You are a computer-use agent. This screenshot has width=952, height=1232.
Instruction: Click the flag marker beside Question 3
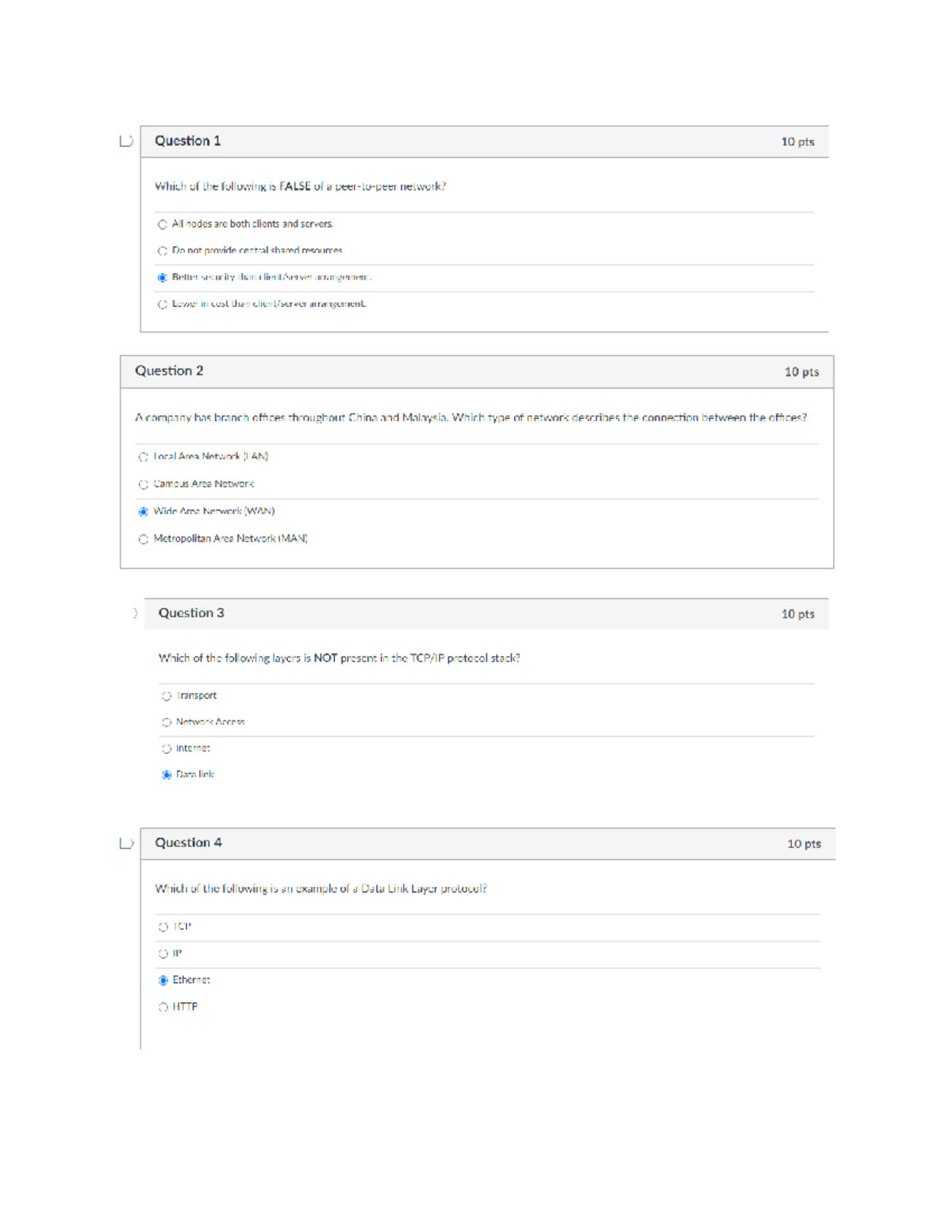(135, 613)
